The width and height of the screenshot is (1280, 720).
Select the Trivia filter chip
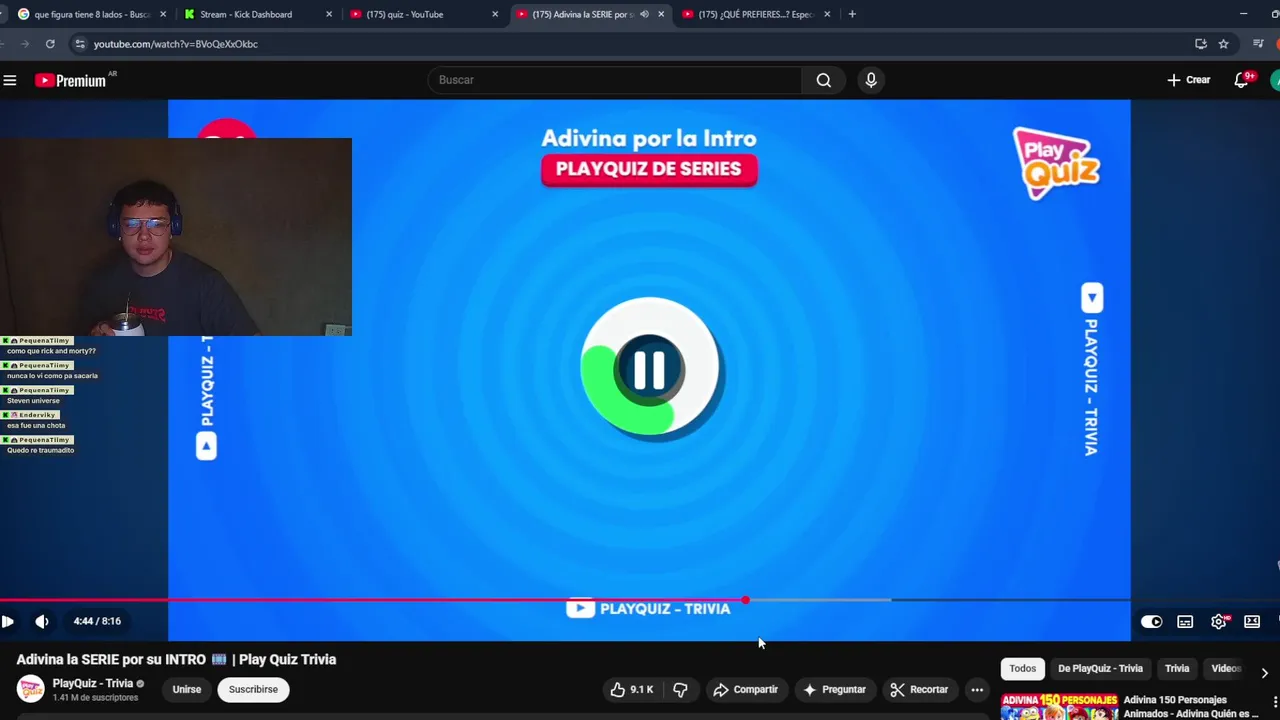point(1177,668)
